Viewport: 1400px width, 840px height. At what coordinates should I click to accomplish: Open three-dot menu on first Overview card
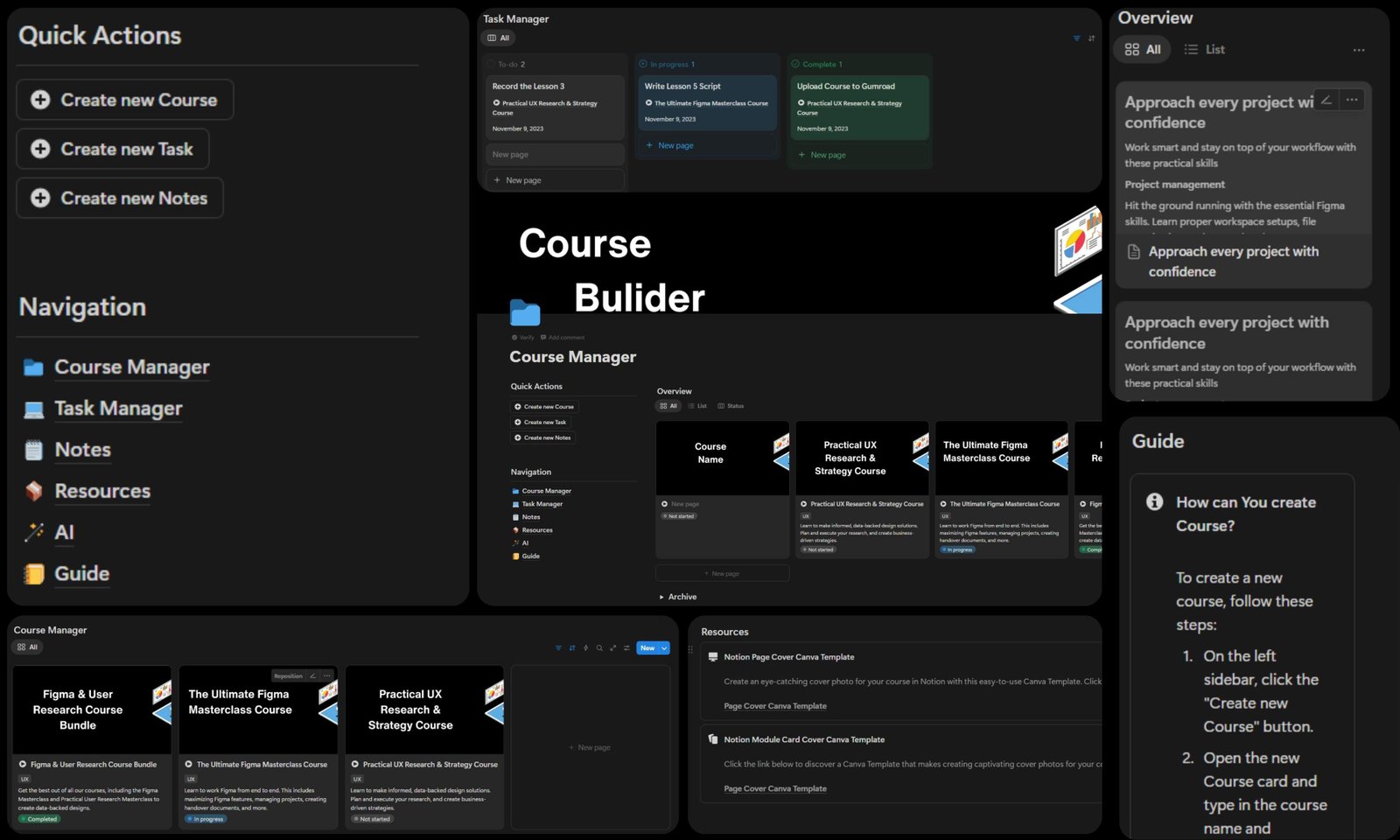[x=1352, y=100]
